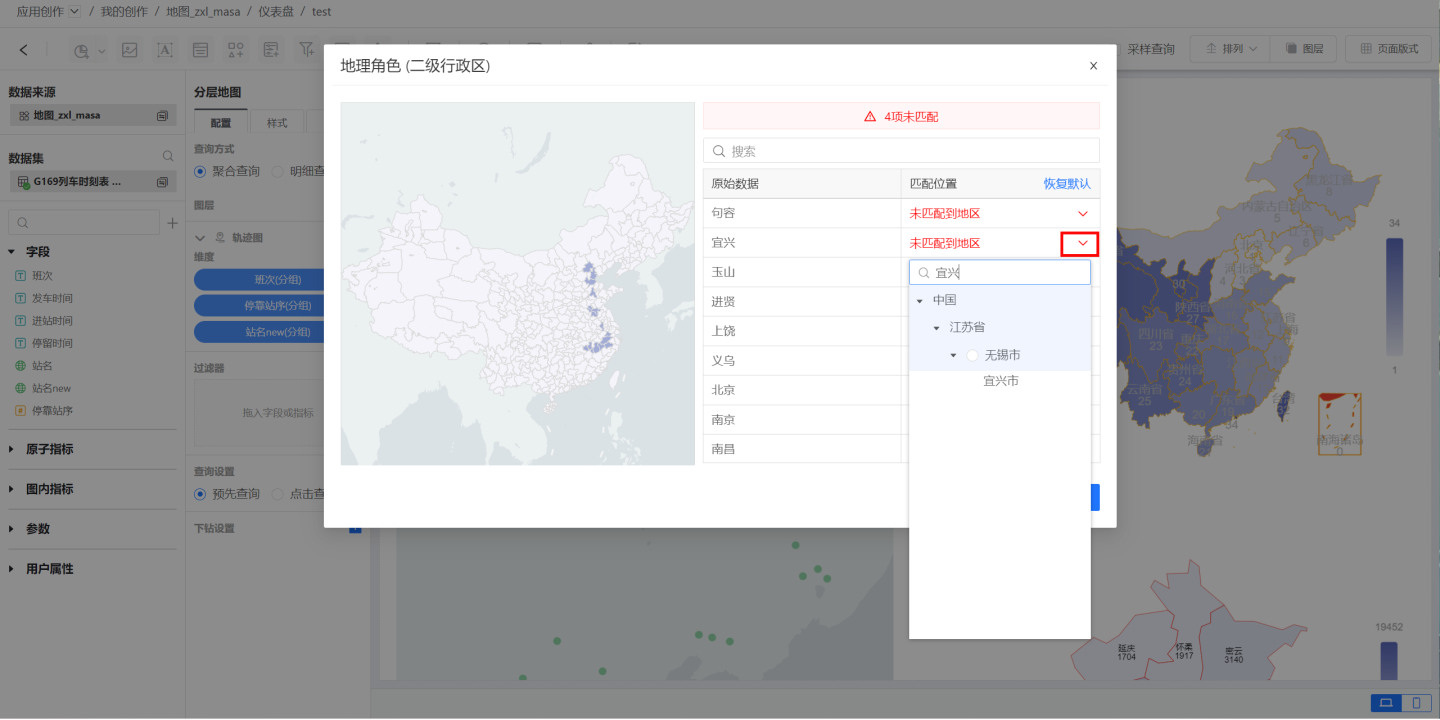Collapse the 江苏省 tree node
Viewport: 1440px width, 720px height.
click(x=937, y=328)
